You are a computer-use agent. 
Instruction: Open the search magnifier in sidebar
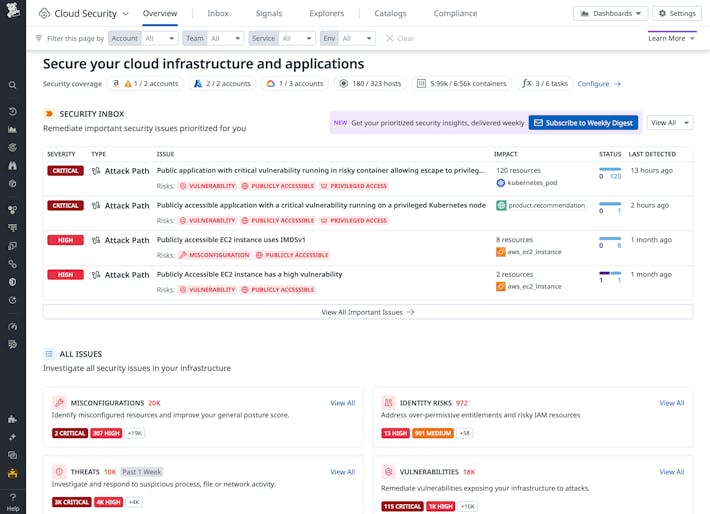[12, 86]
